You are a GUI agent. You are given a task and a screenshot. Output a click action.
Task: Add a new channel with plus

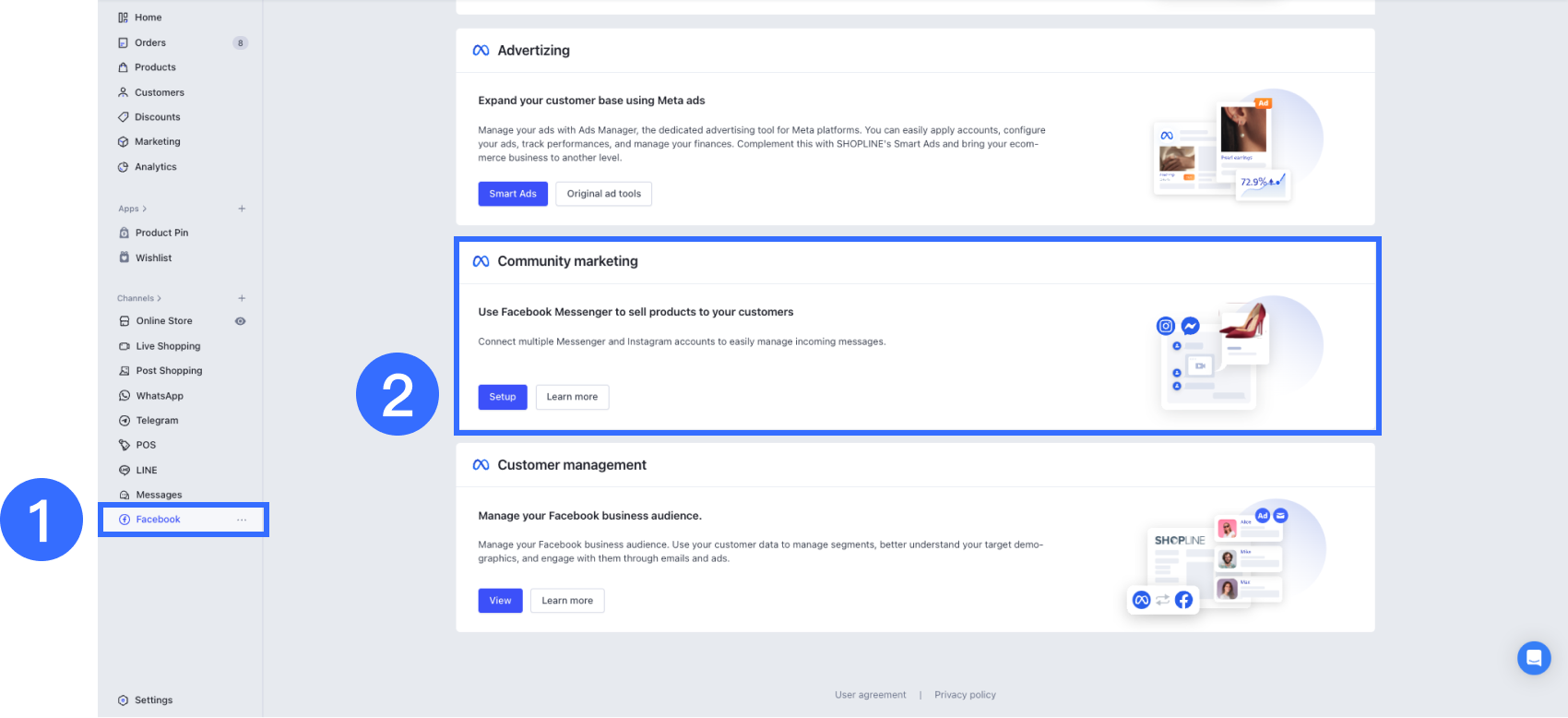pos(242,298)
